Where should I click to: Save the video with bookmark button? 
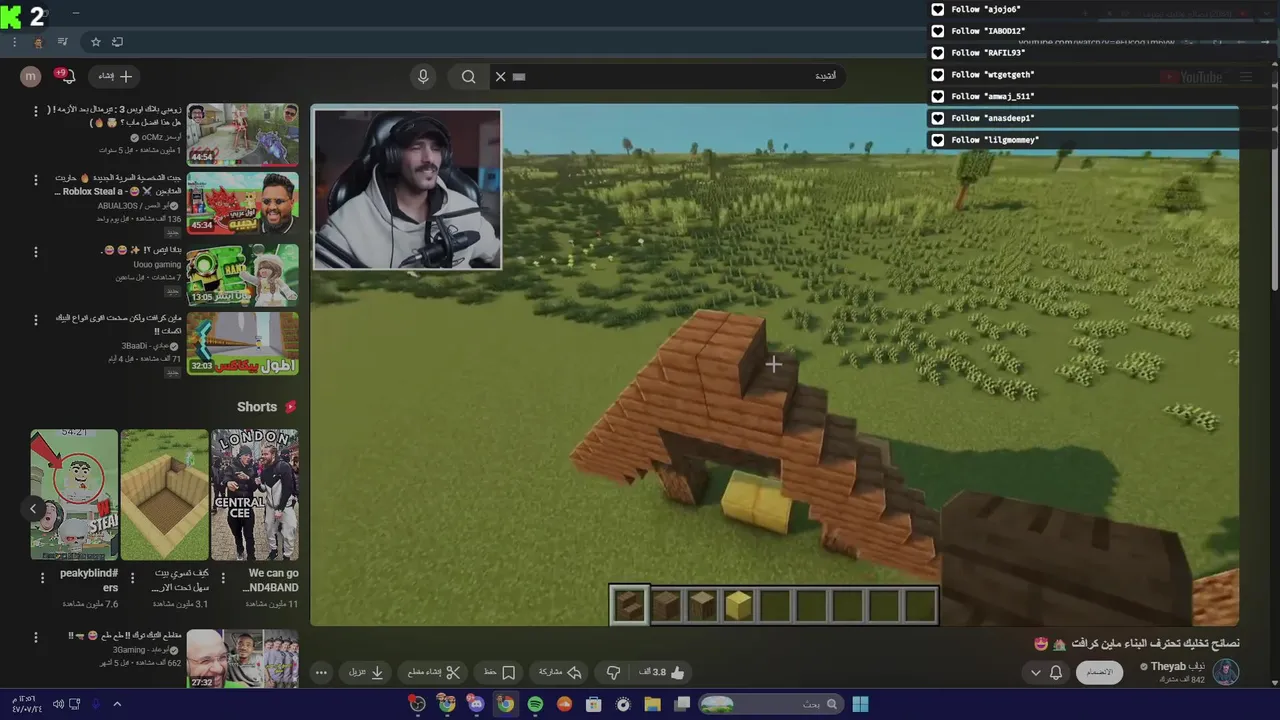pos(500,672)
